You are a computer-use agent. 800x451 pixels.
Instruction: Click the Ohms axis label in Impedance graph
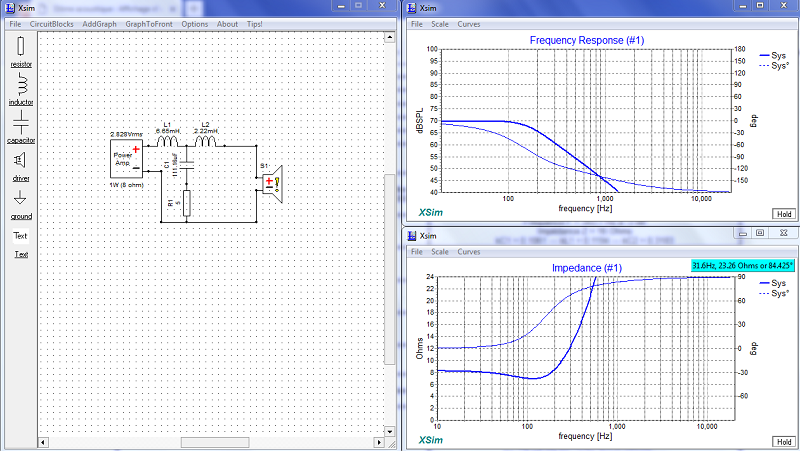click(420, 348)
